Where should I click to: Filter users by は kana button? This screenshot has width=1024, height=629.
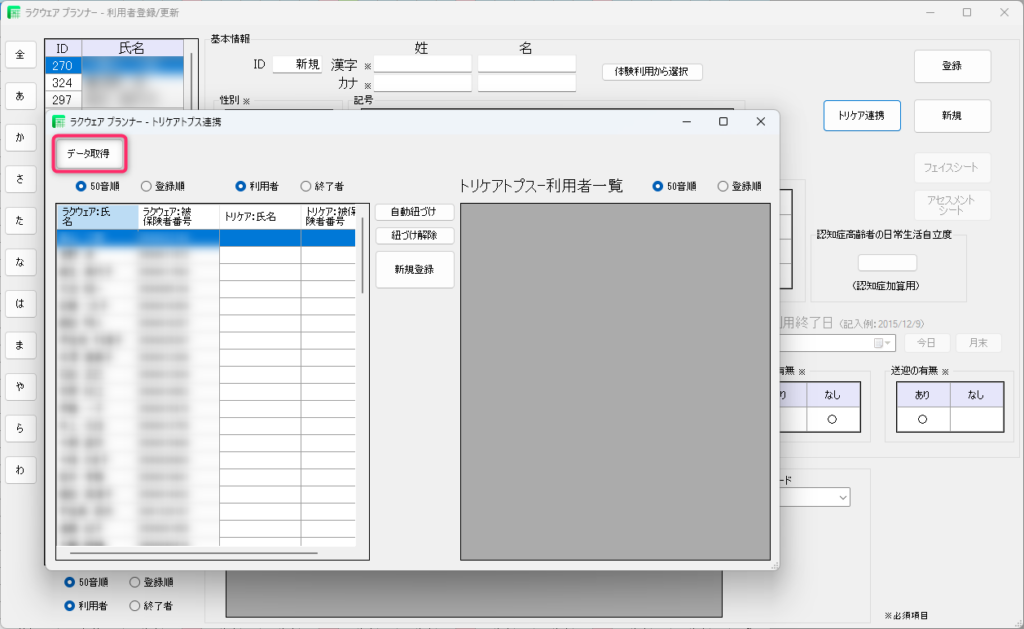20,304
